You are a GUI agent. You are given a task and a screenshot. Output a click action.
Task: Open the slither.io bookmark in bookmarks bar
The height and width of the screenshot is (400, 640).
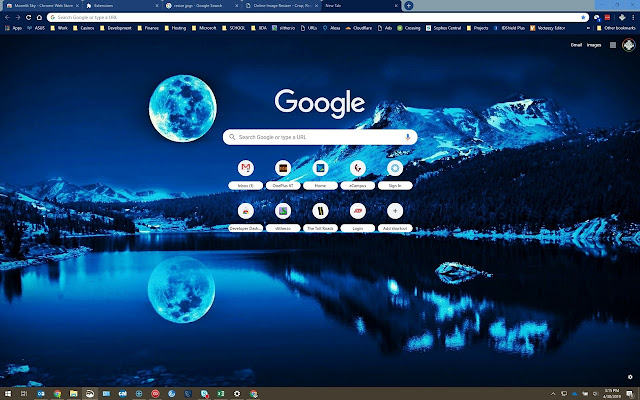coord(284,28)
